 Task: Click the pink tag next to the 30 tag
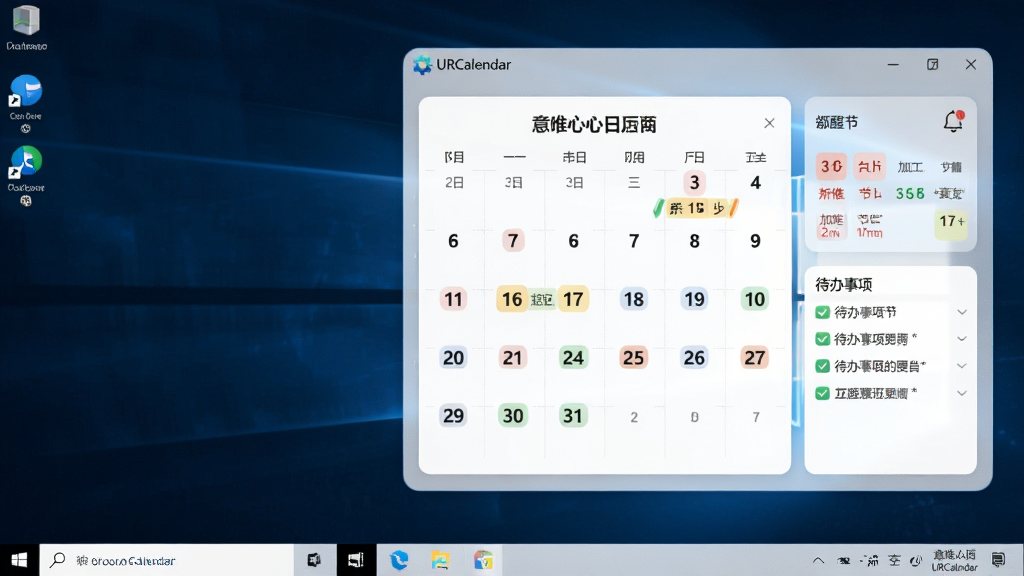[869, 167]
